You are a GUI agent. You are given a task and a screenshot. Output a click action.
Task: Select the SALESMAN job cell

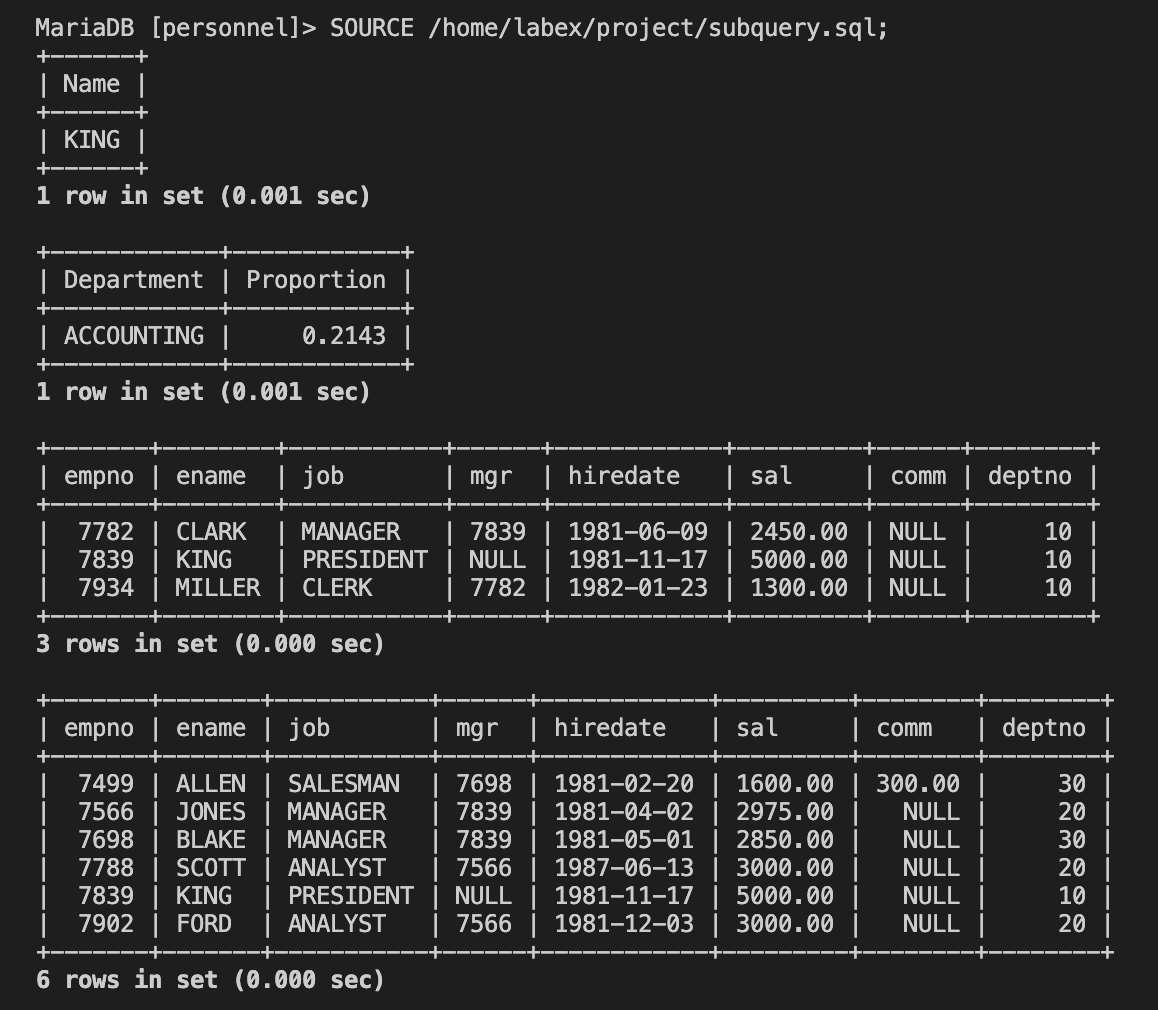(x=344, y=784)
